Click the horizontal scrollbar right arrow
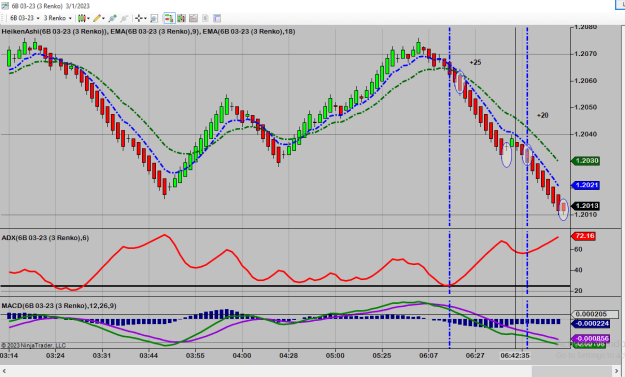This screenshot has width=625, height=377. click(x=617, y=371)
